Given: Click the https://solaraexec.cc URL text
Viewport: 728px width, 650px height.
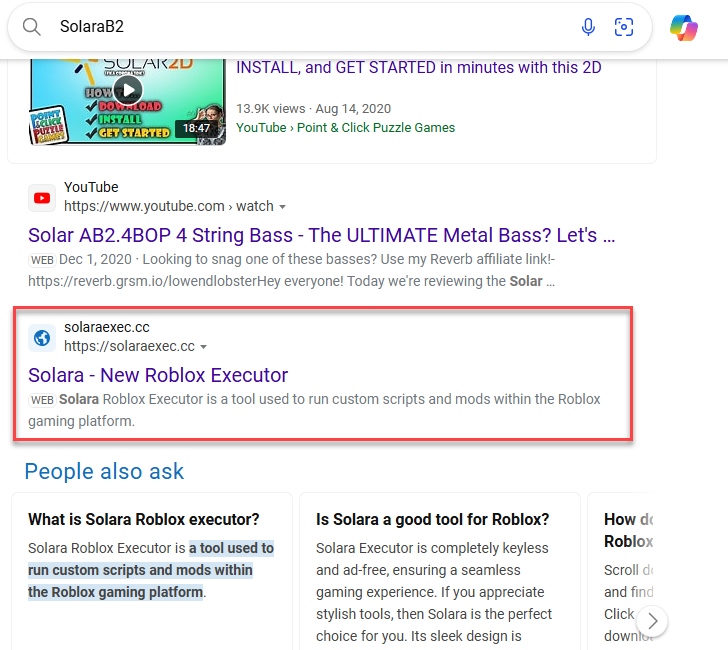Looking at the screenshot, I should [129, 347].
